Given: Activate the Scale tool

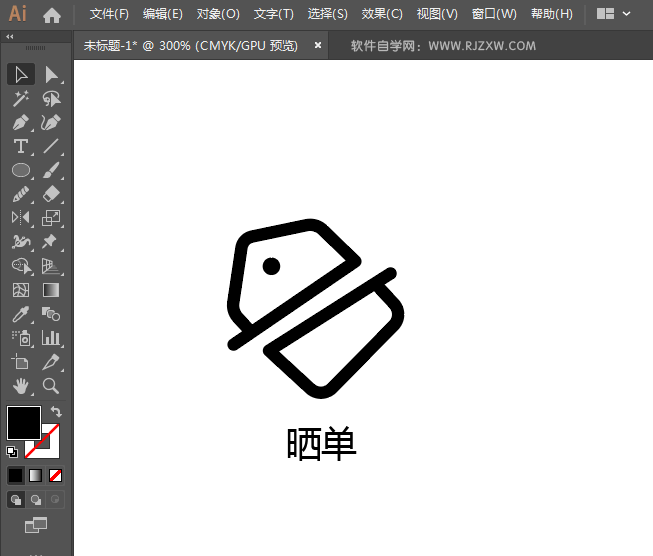Looking at the screenshot, I should tap(52, 218).
